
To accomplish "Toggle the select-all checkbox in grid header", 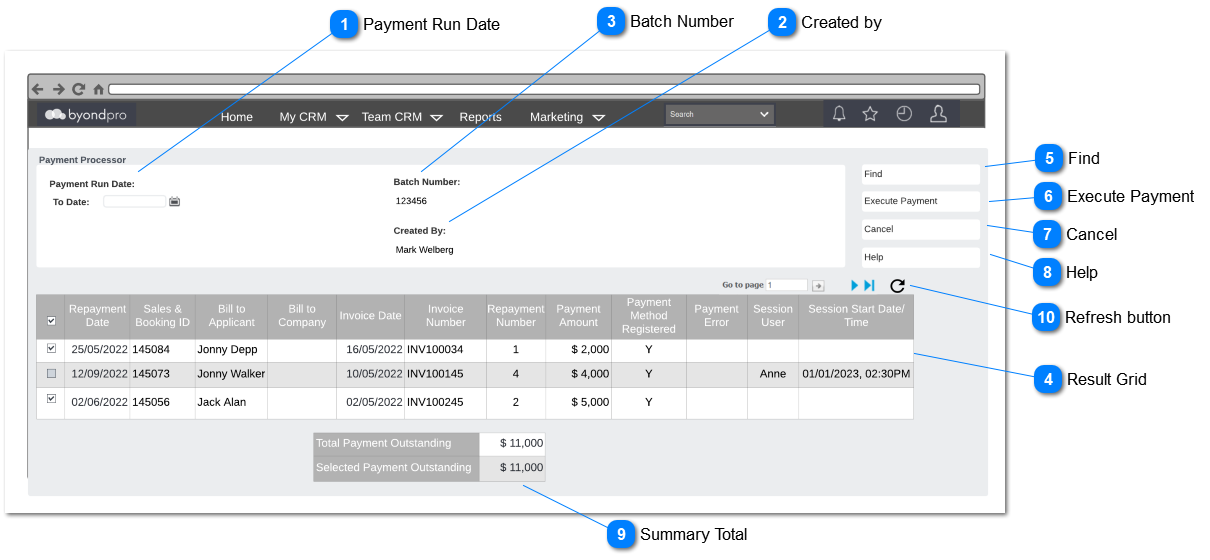I will (x=51, y=321).
